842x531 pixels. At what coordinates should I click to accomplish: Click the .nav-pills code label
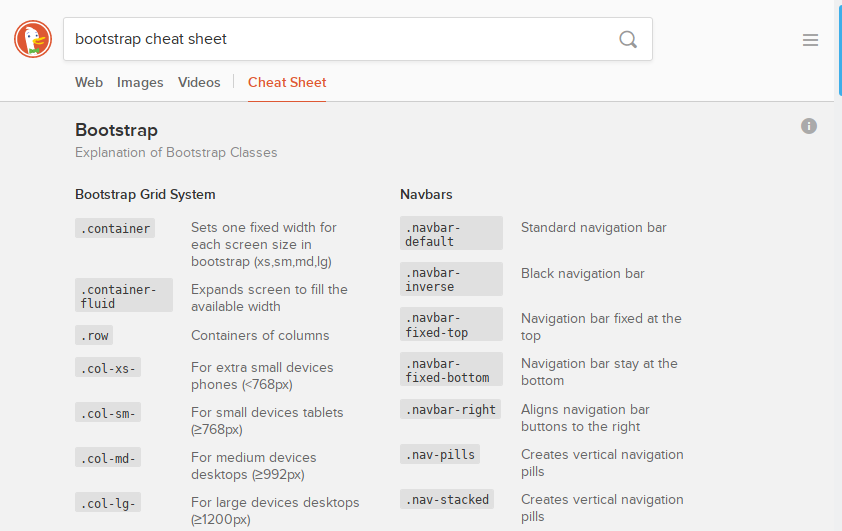click(x=440, y=454)
